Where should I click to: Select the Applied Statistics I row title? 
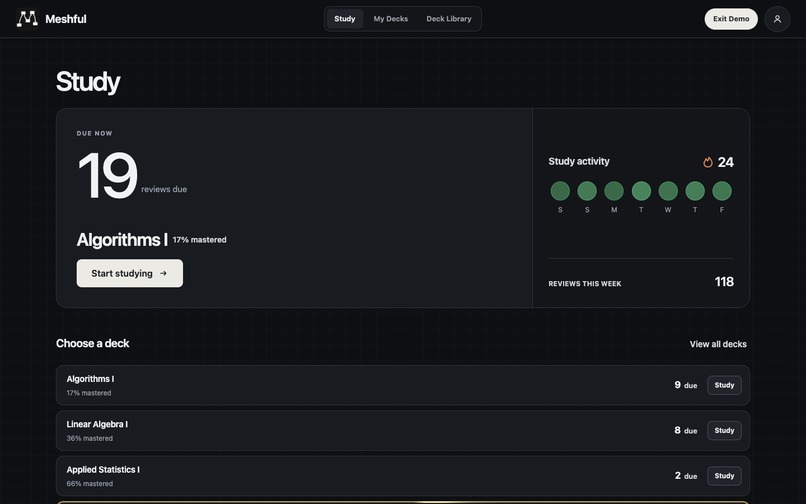coord(103,470)
